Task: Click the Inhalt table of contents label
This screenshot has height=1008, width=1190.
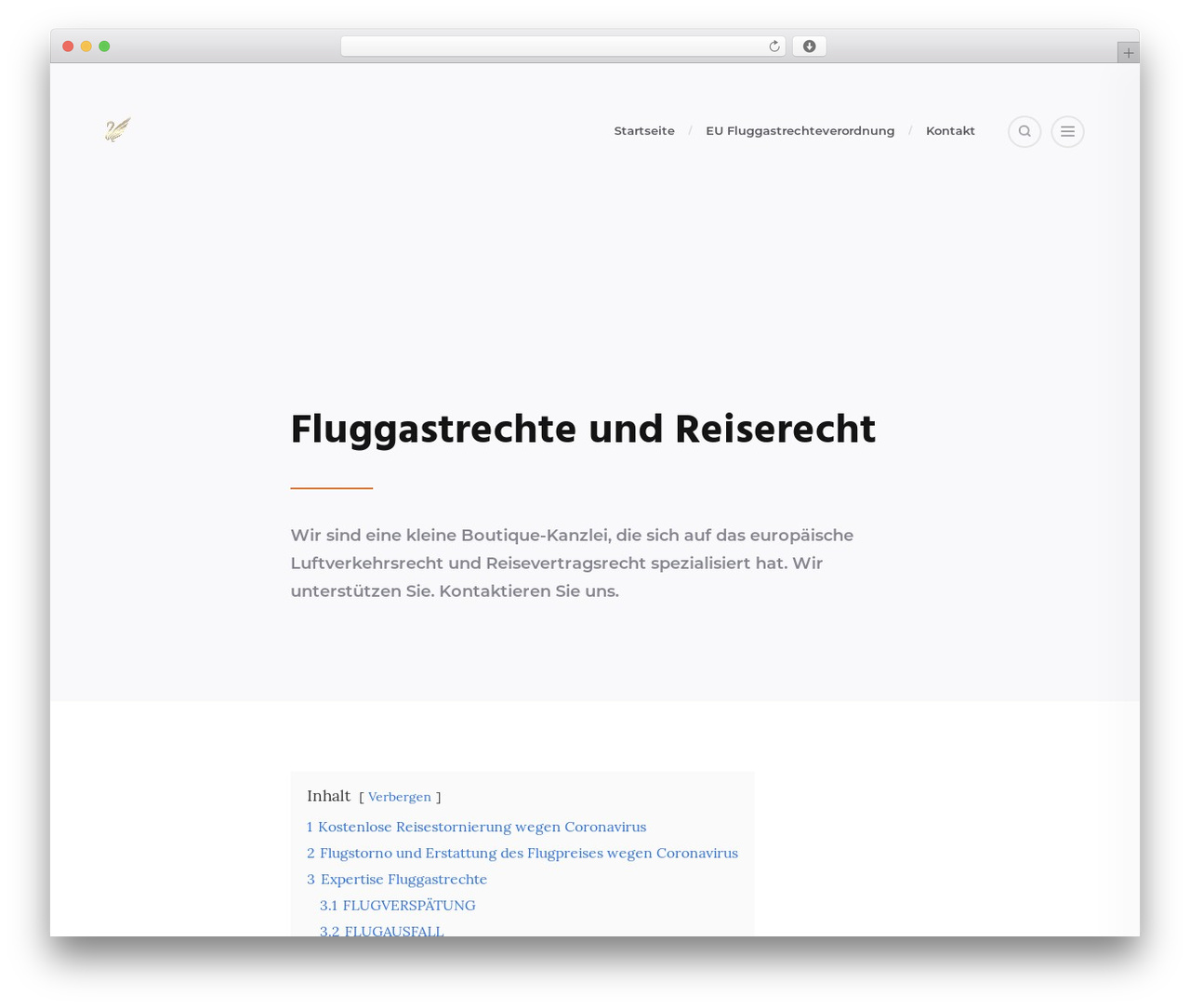Action: [x=329, y=796]
